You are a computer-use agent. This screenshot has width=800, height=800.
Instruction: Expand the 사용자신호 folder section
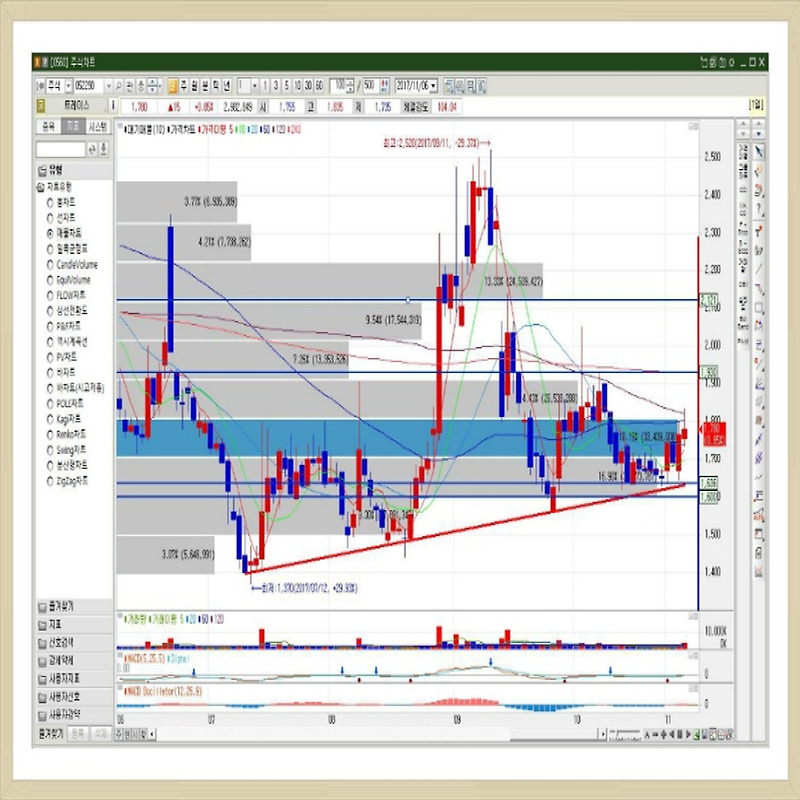74,696
